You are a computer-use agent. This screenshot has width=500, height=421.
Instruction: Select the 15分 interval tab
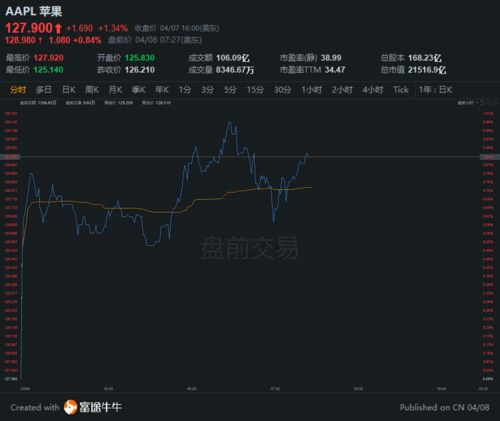pyautogui.click(x=255, y=90)
